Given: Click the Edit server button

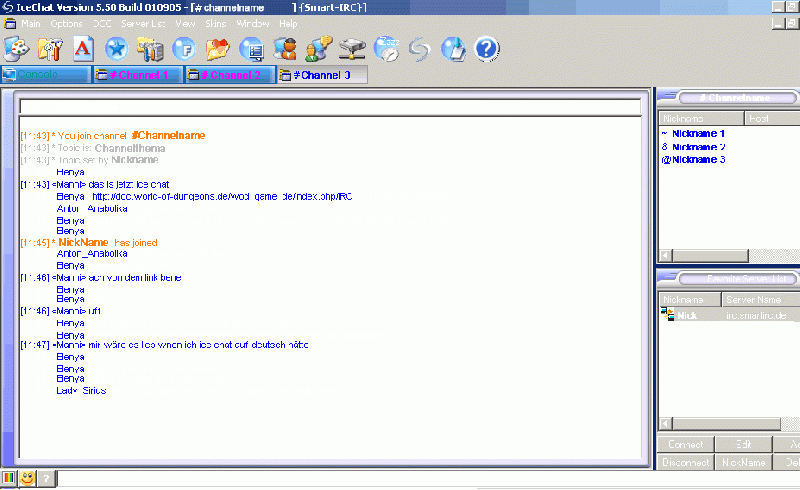Looking at the screenshot, I should pyautogui.click(x=743, y=445).
